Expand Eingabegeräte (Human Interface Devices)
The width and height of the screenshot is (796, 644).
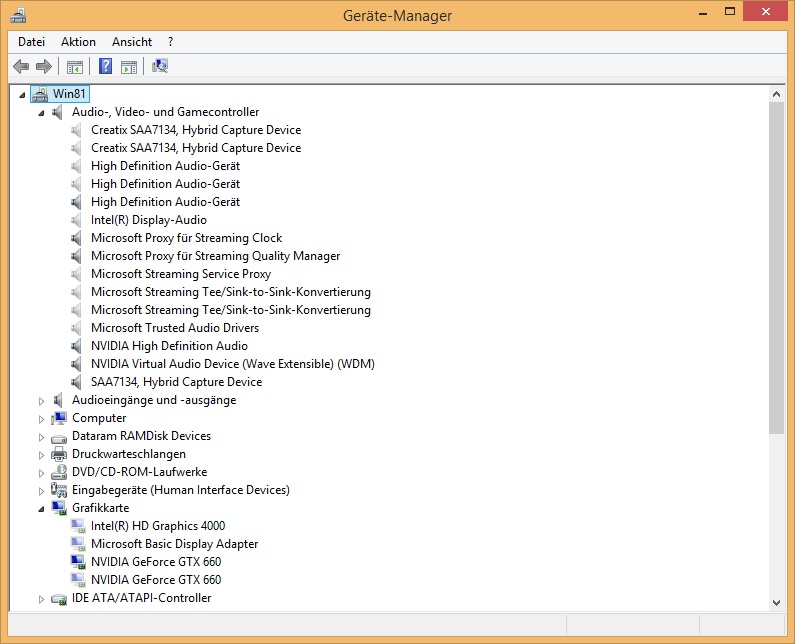tap(41, 491)
